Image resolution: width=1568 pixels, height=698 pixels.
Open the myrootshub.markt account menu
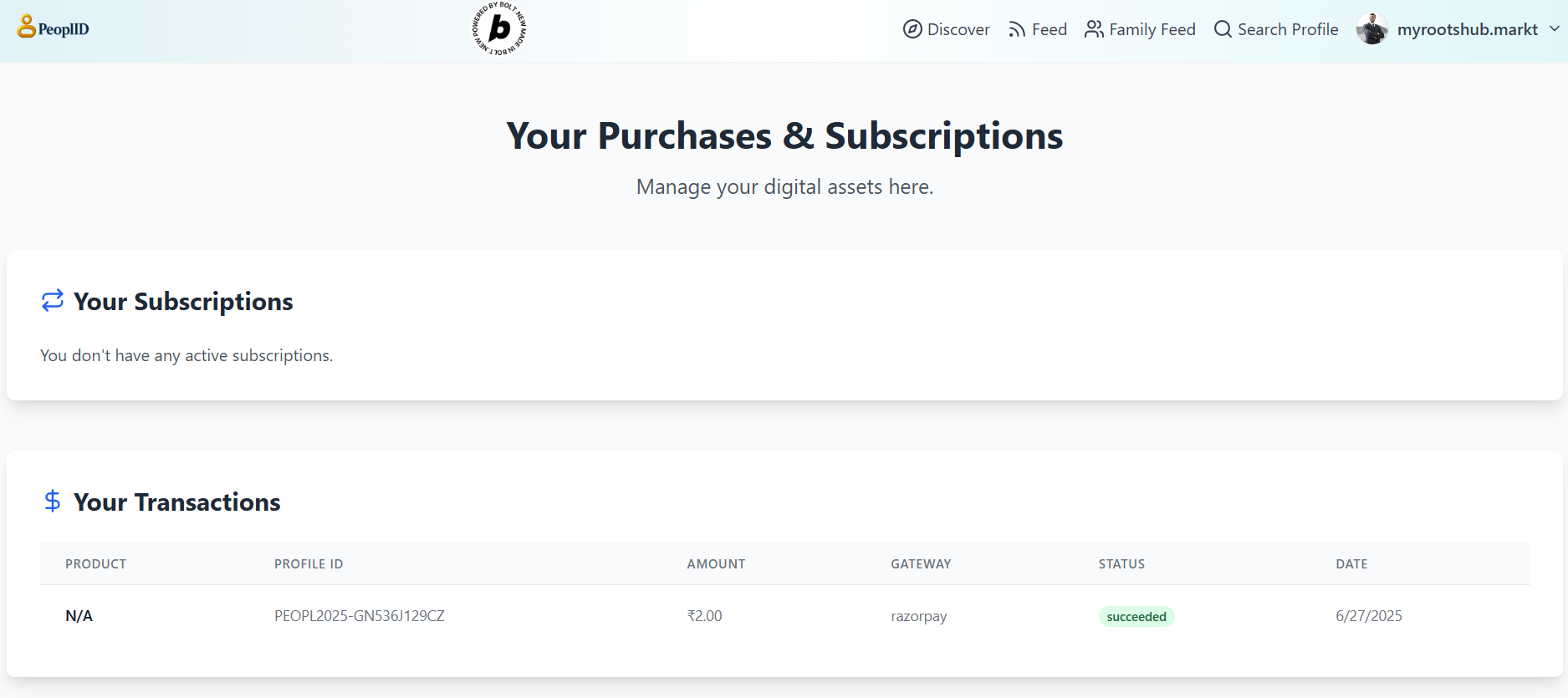point(1467,29)
